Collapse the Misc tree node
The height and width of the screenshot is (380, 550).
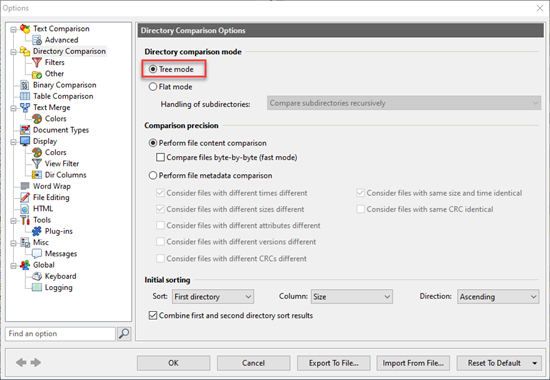[13, 243]
